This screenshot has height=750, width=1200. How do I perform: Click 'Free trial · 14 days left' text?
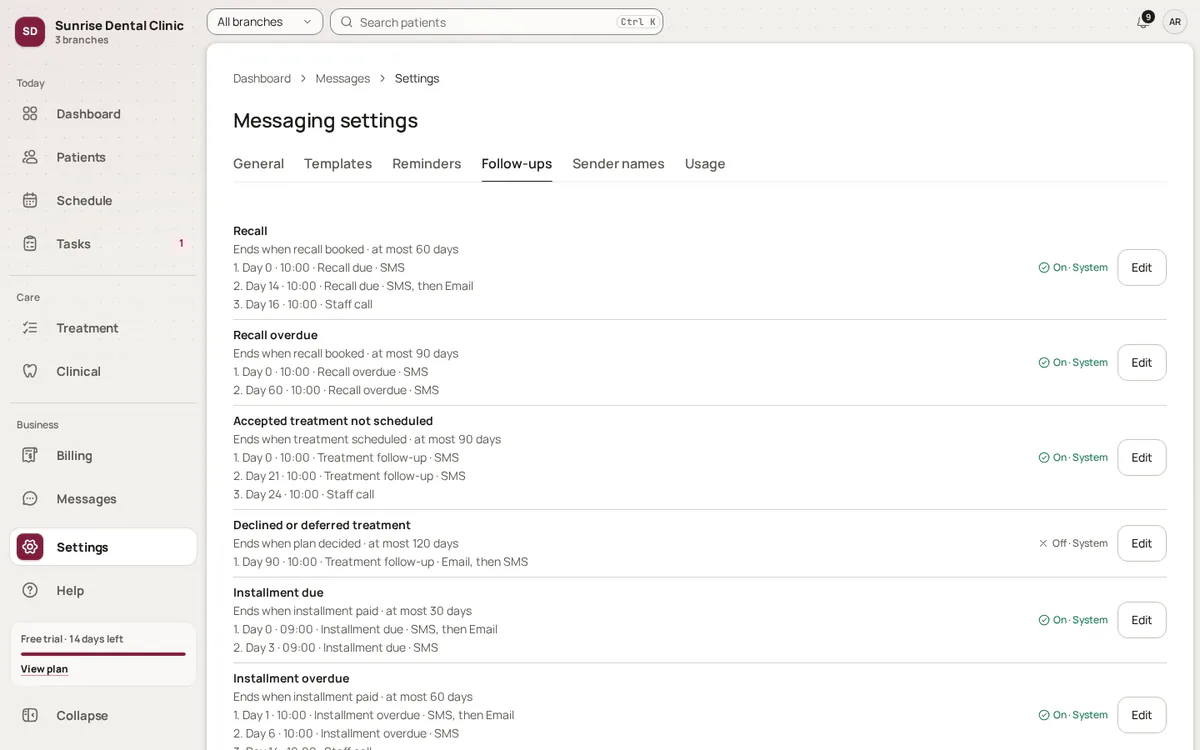coord(72,639)
